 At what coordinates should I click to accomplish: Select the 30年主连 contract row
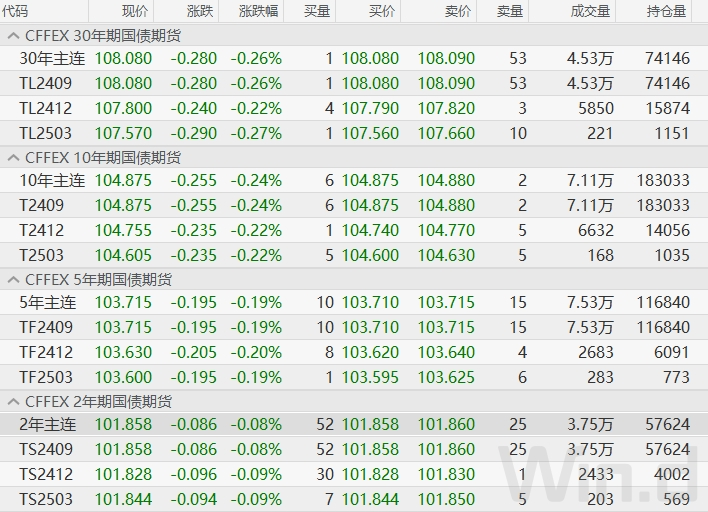(354, 58)
